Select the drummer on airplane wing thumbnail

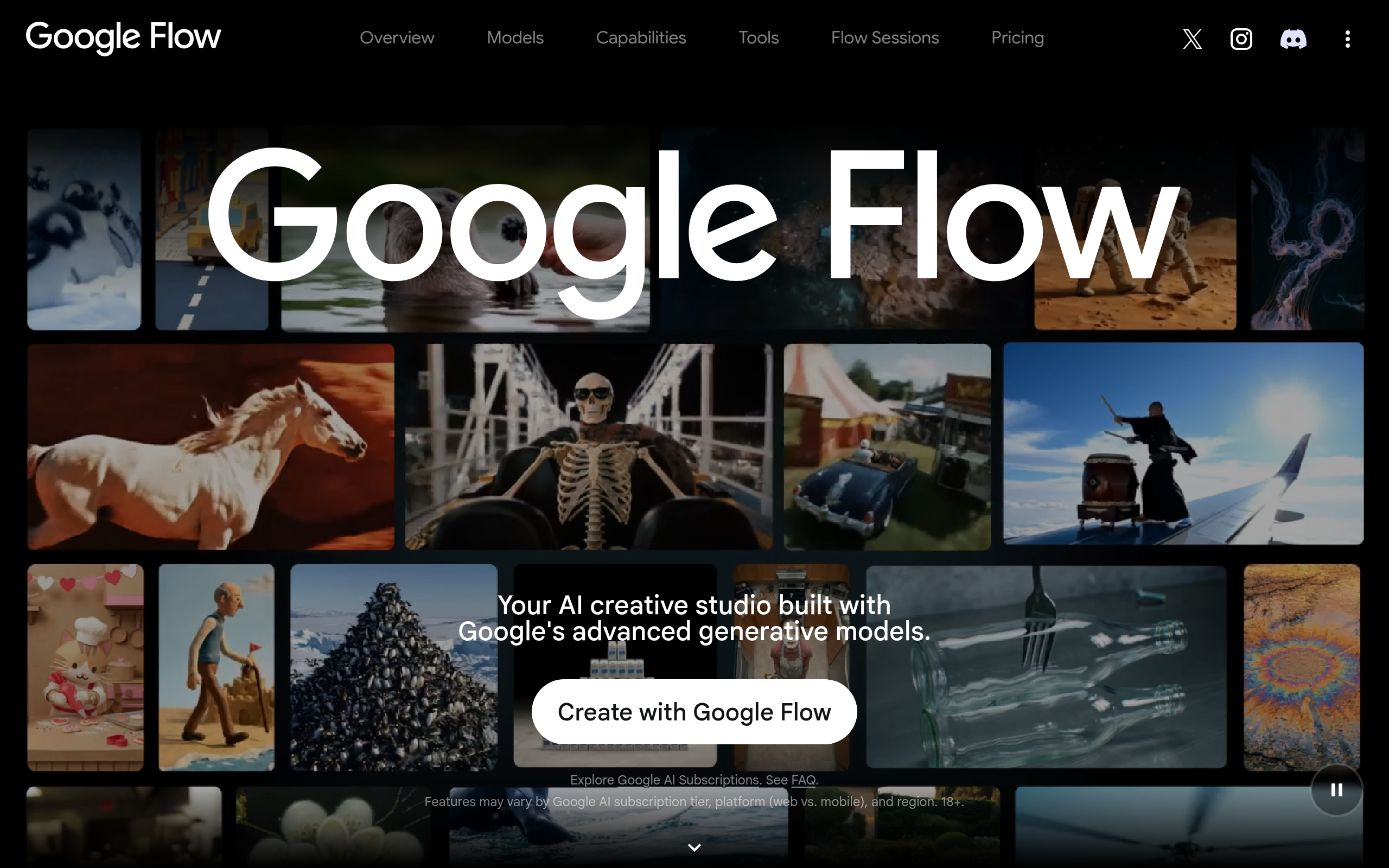(1183, 443)
